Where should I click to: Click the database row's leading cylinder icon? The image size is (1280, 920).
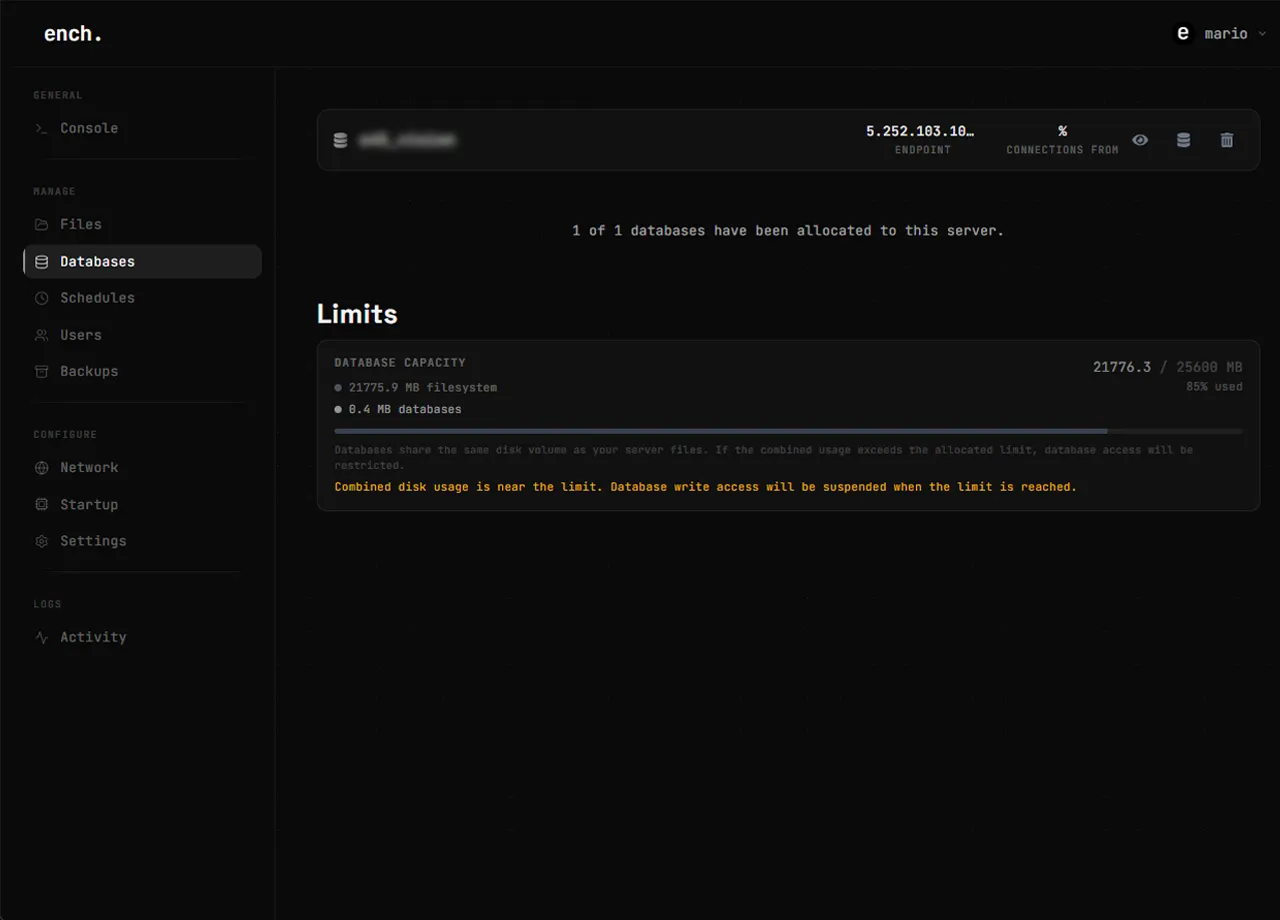[340, 140]
